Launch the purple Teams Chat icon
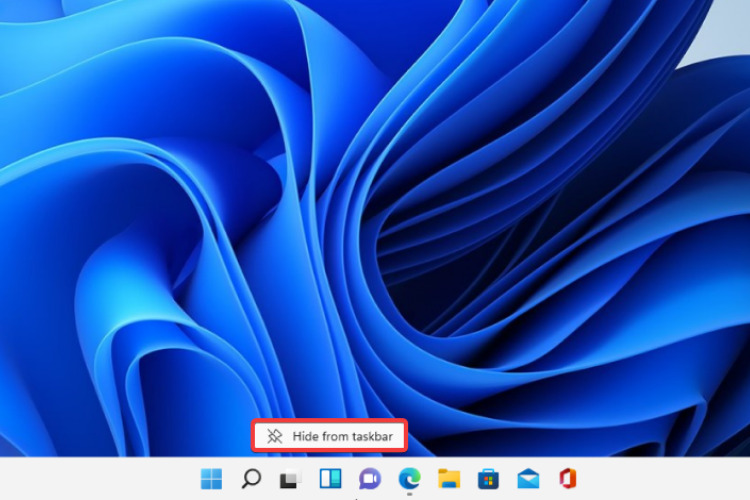The height and width of the screenshot is (500, 750). point(370,478)
